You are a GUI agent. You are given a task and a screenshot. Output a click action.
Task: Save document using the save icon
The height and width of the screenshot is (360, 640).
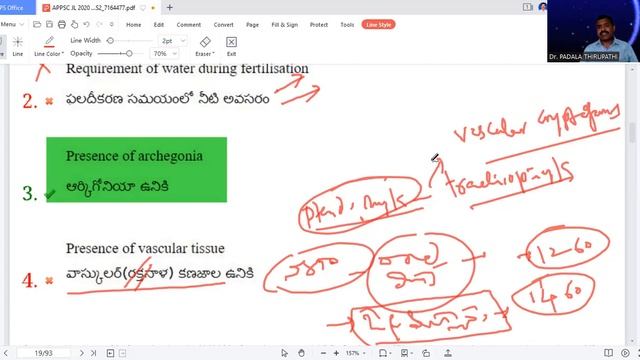tap(49, 24)
